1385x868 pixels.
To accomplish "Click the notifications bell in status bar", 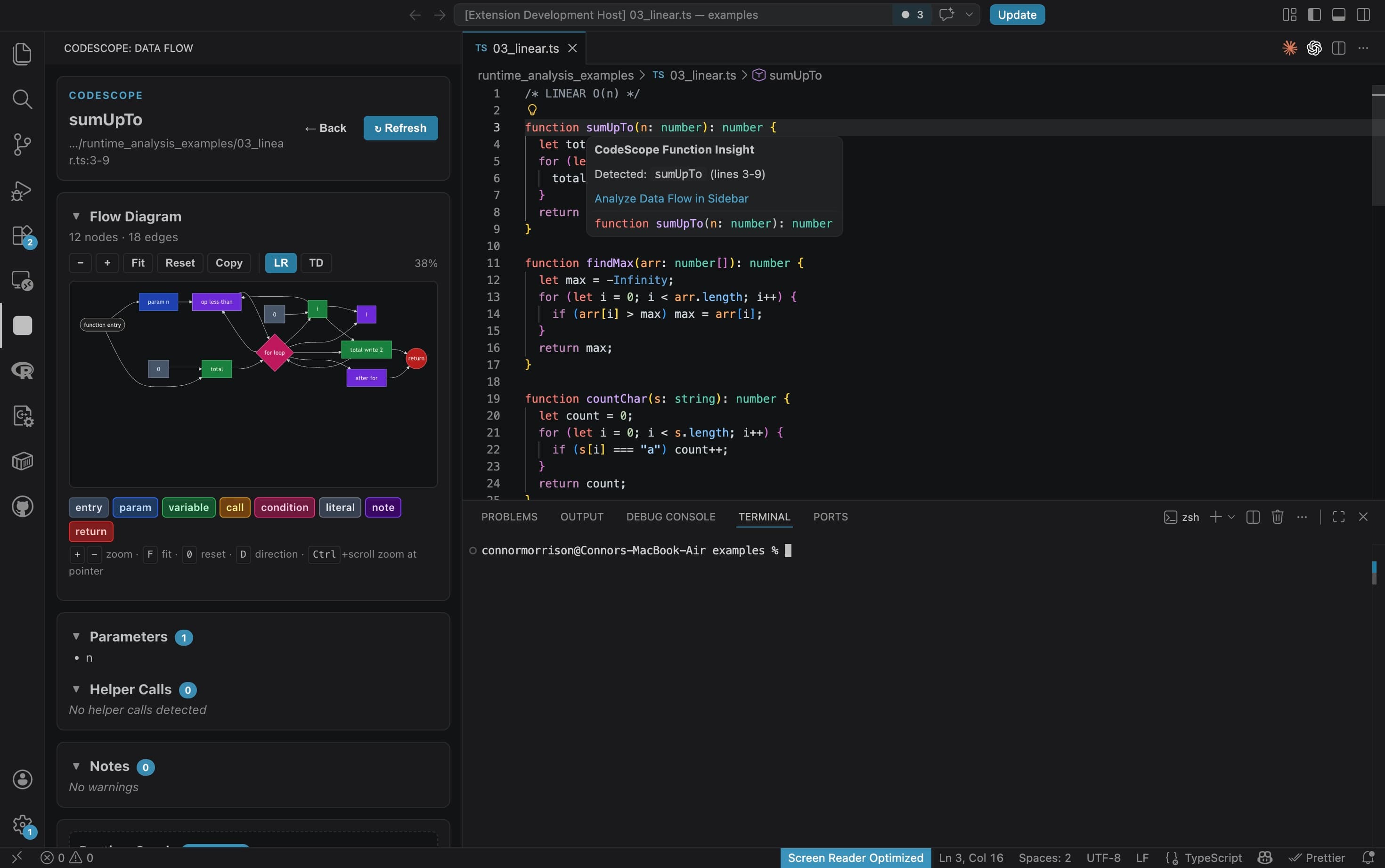I will (x=1368, y=858).
